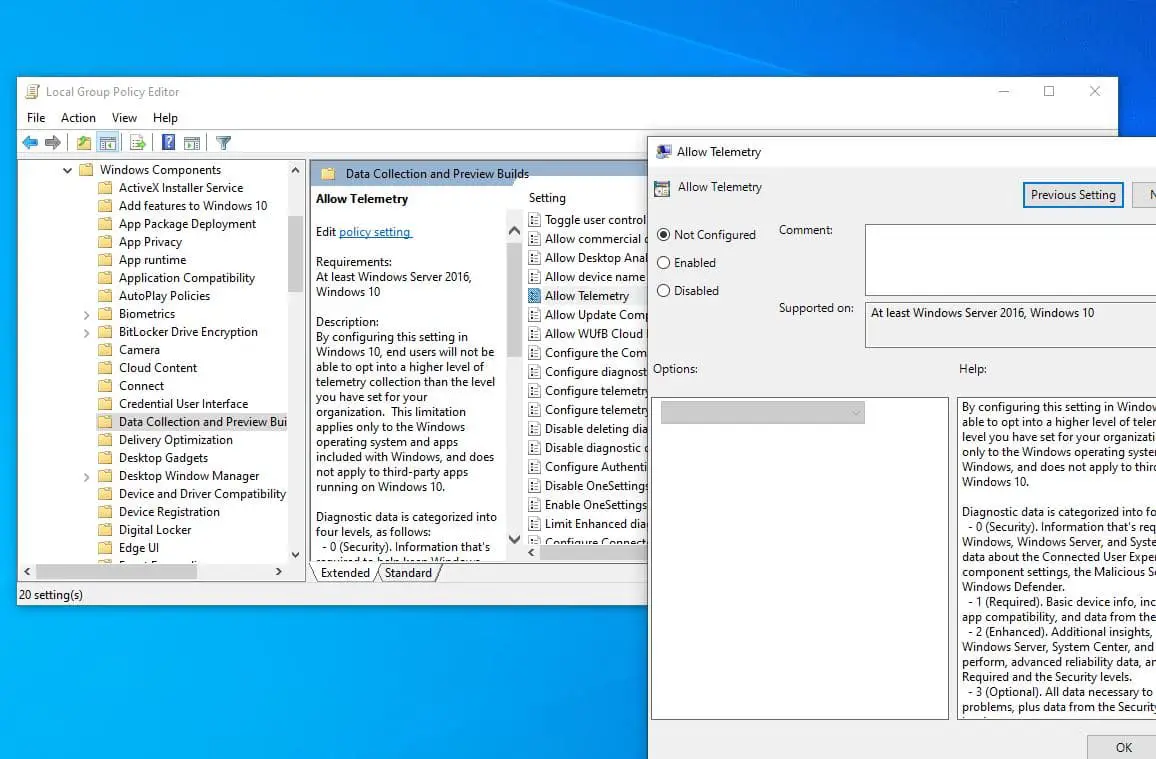Select the Enable OneSettings row
The height and width of the screenshot is (759, 1156).
pos(587,505)
